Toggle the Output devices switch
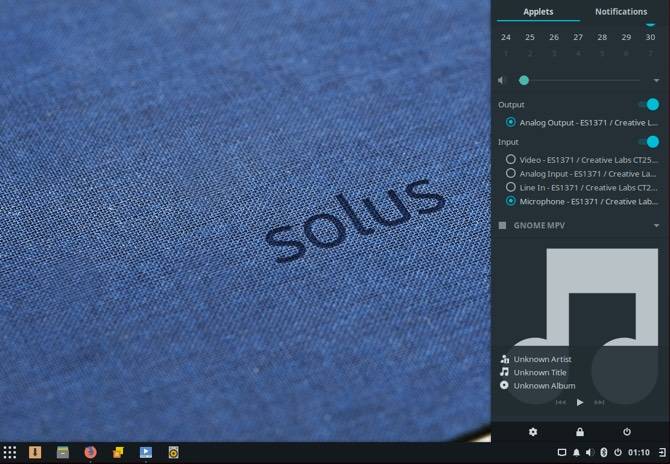Screen dimensions: 670x464 pyautogui.click(x=649, y=104)
